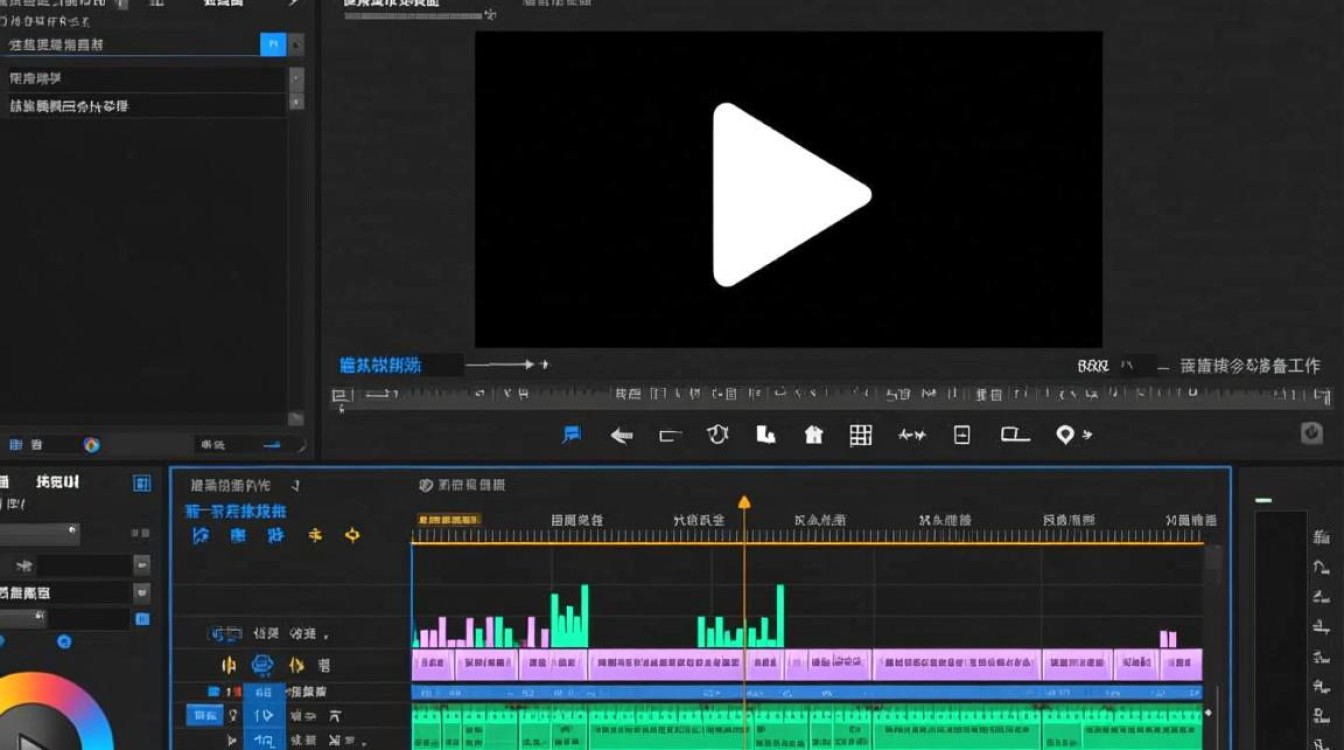This screenshot has width=1344, height=750.
Task: Click the grey round button beside the transport bar
Action: click(x=1312, y=433)
